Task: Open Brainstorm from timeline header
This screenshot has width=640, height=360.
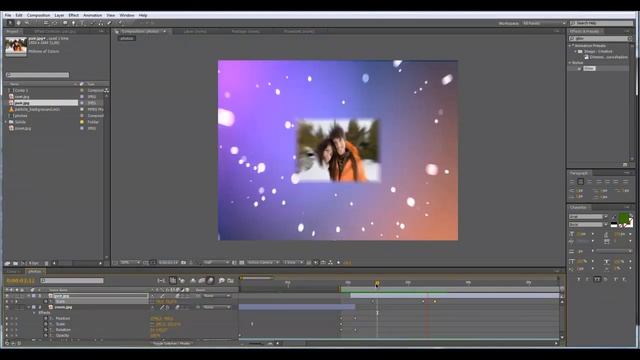Action: pyautogui.click(x=222, y=280)
